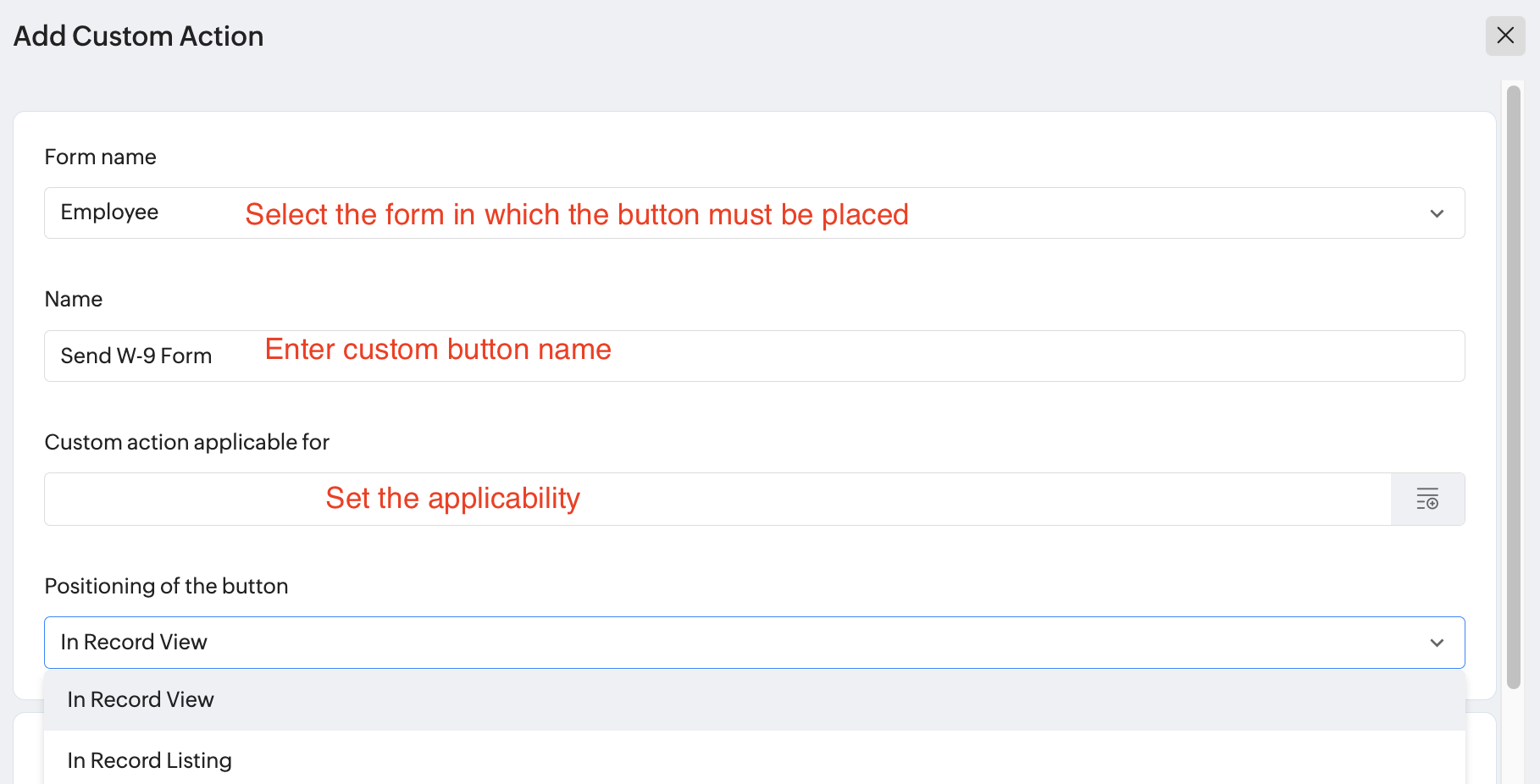Click the red "Set the applicability" text

pyautogui.click(x=452, y=499)
